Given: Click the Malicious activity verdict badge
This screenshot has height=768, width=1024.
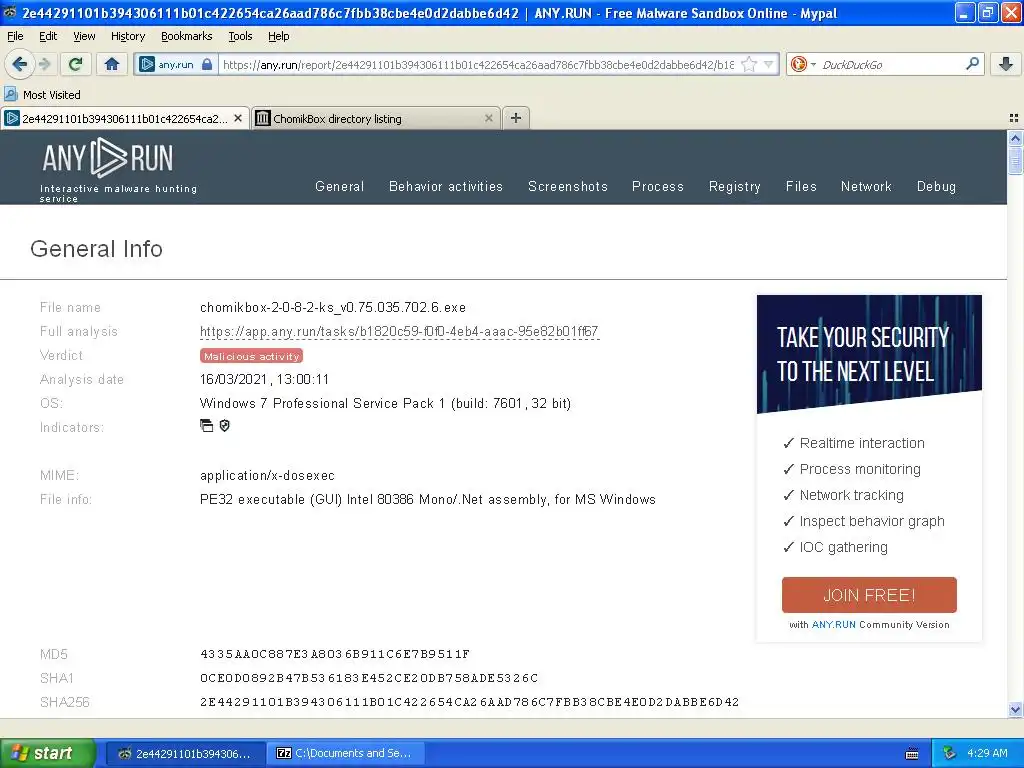Looking at the screenshot, I should click(x=251, y=356).
